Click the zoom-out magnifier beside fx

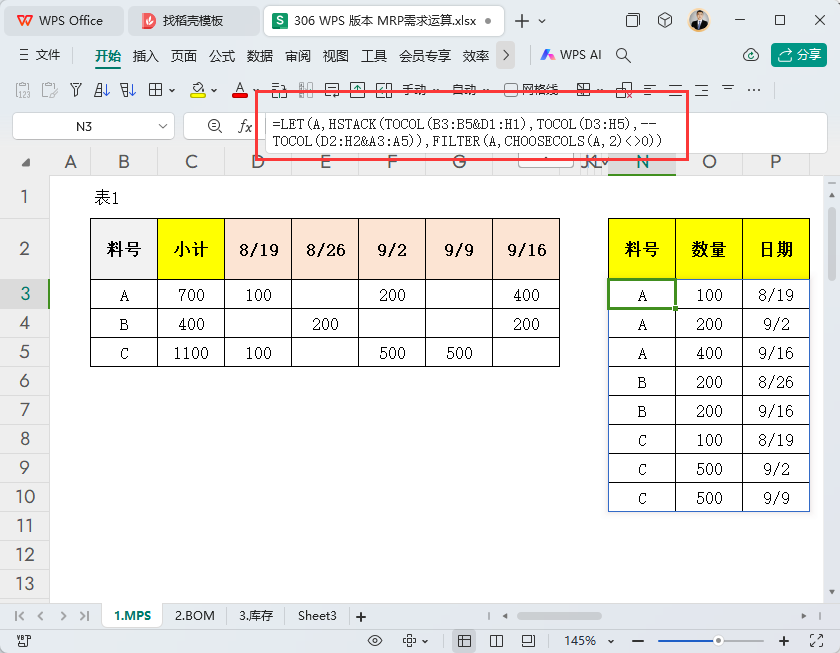tap(215, 126)
